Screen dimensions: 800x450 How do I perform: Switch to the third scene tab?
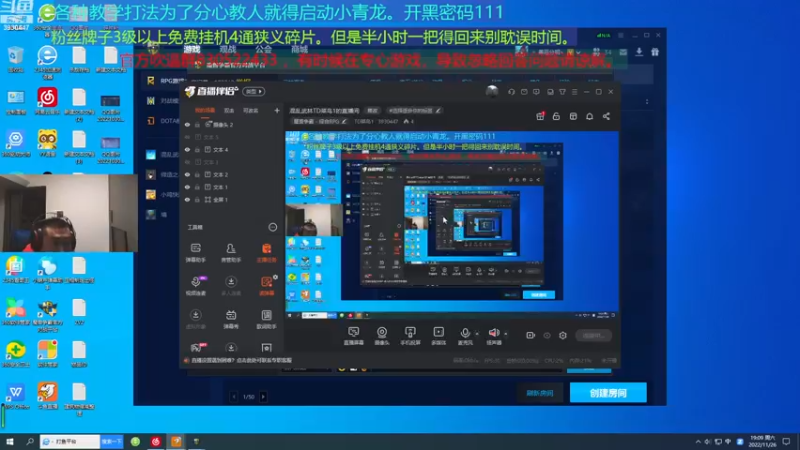pyautogui.click(x=250, y=110)
